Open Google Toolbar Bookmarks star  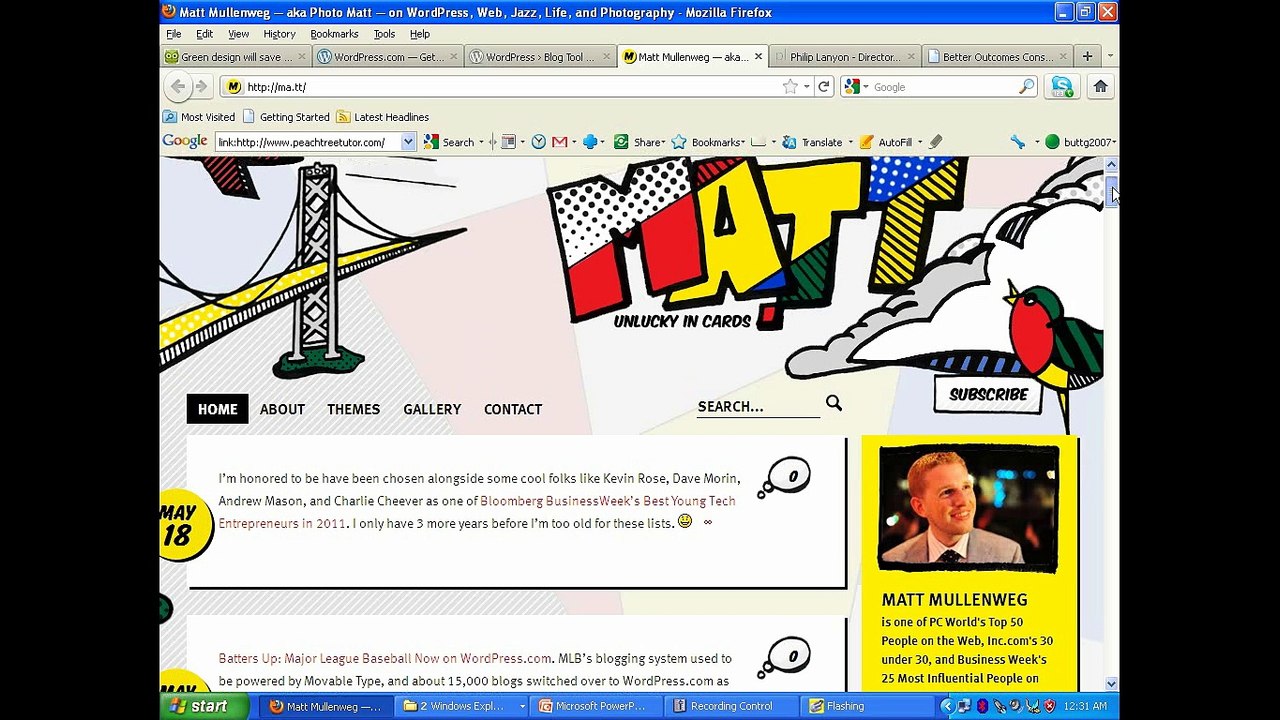(x=679, y=142)
